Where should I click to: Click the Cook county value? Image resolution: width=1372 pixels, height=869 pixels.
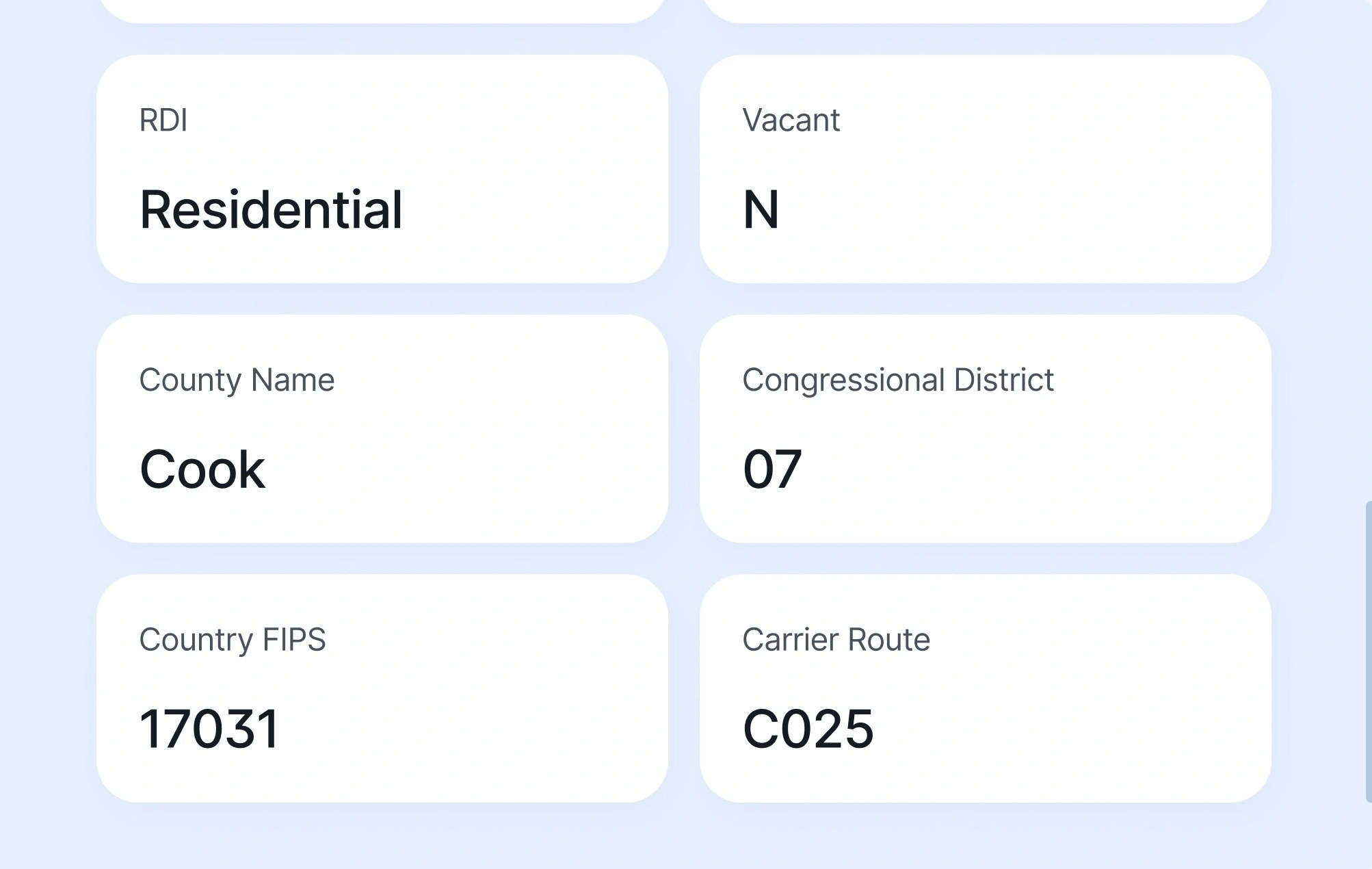point(202,469)
